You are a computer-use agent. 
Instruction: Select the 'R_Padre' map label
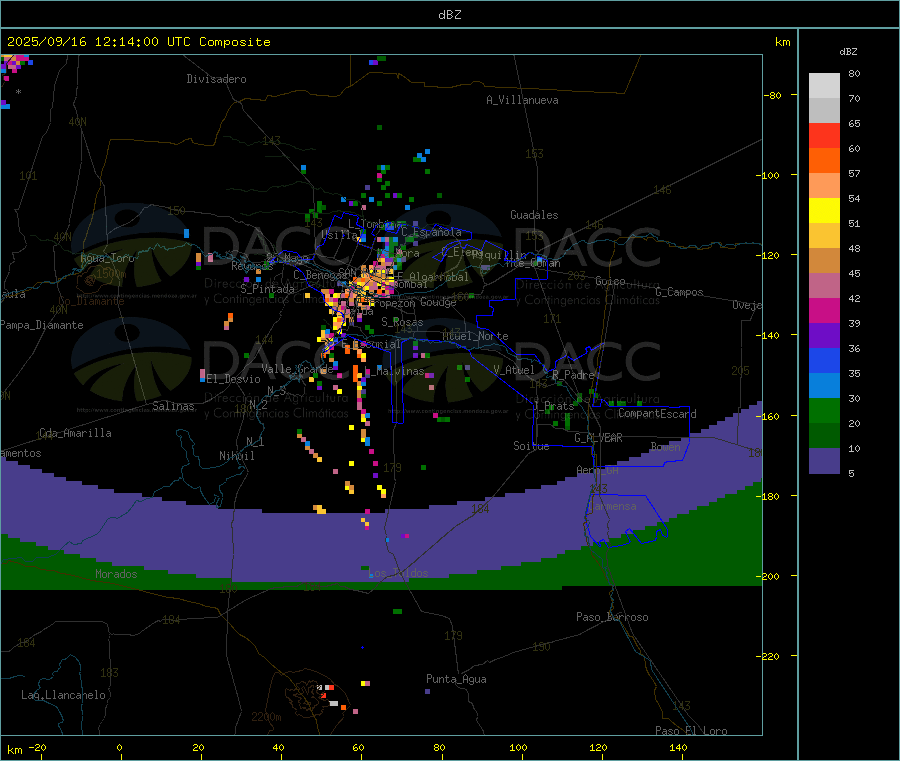[573, 375]
